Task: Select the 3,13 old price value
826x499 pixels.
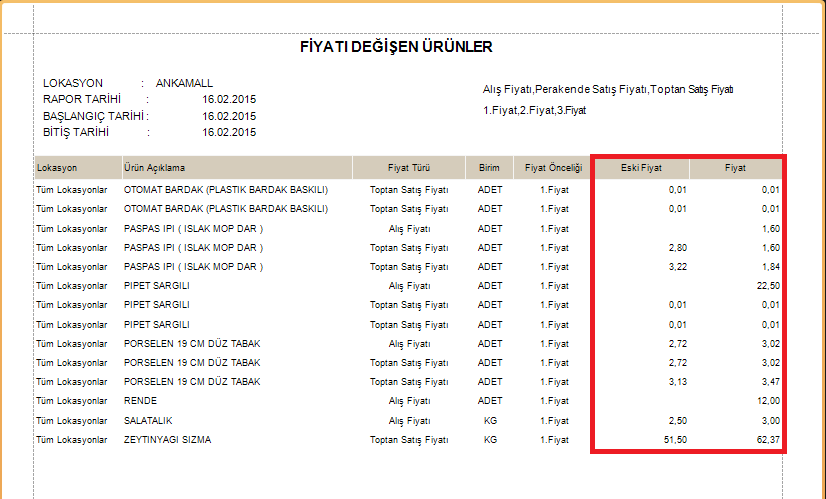Action: (678, 382)
